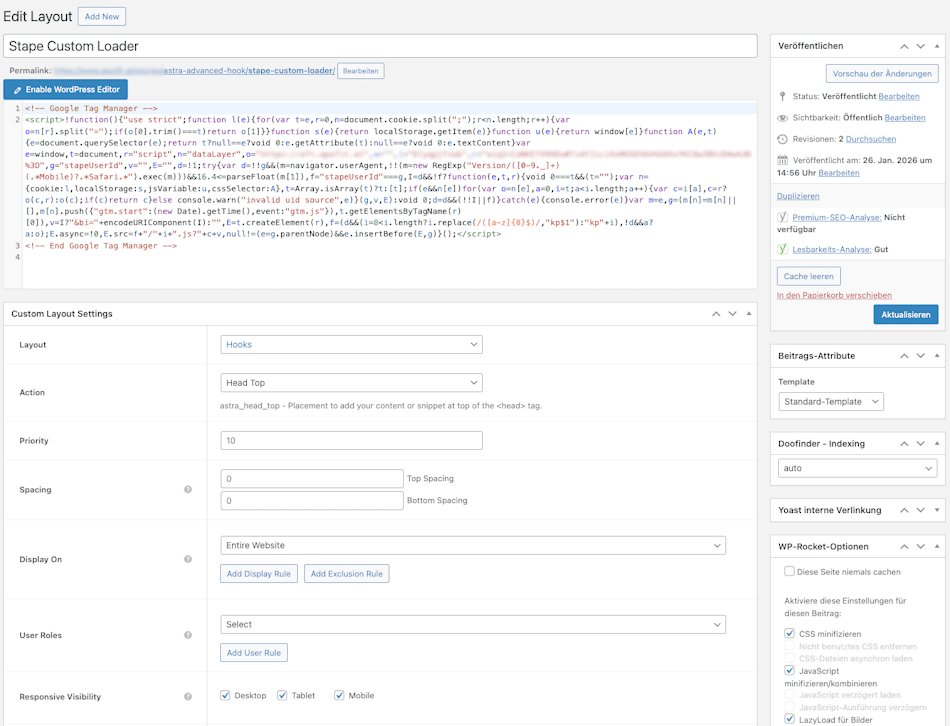This screenshot has height=726, width=950.
Task: Open the Layout Hooks dropdown
Action: (x=351, y=345)
